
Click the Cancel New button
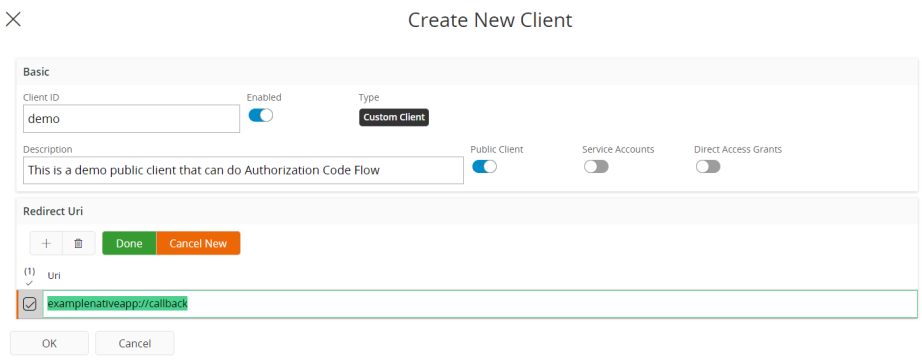point(198,243)
